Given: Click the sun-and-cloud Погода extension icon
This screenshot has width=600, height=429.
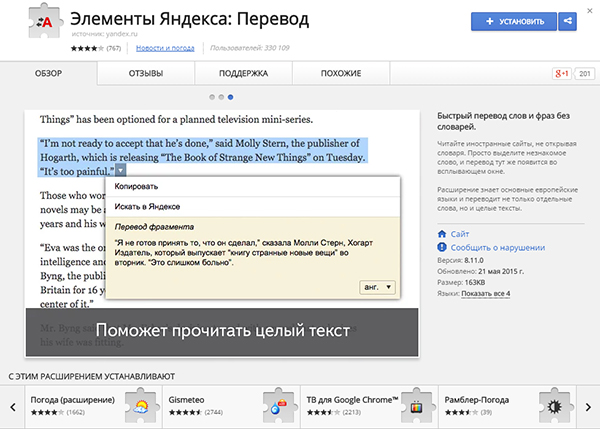Looking at the screenshot, I should tap(140, 407).
